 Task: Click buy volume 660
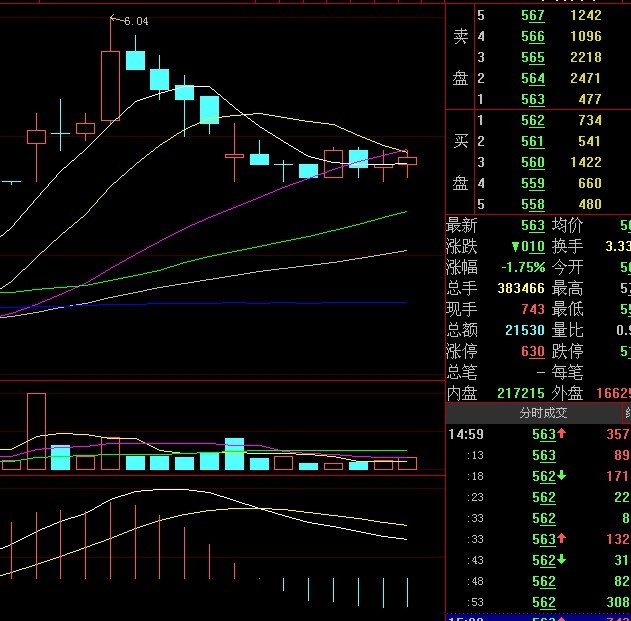(590, 183)
